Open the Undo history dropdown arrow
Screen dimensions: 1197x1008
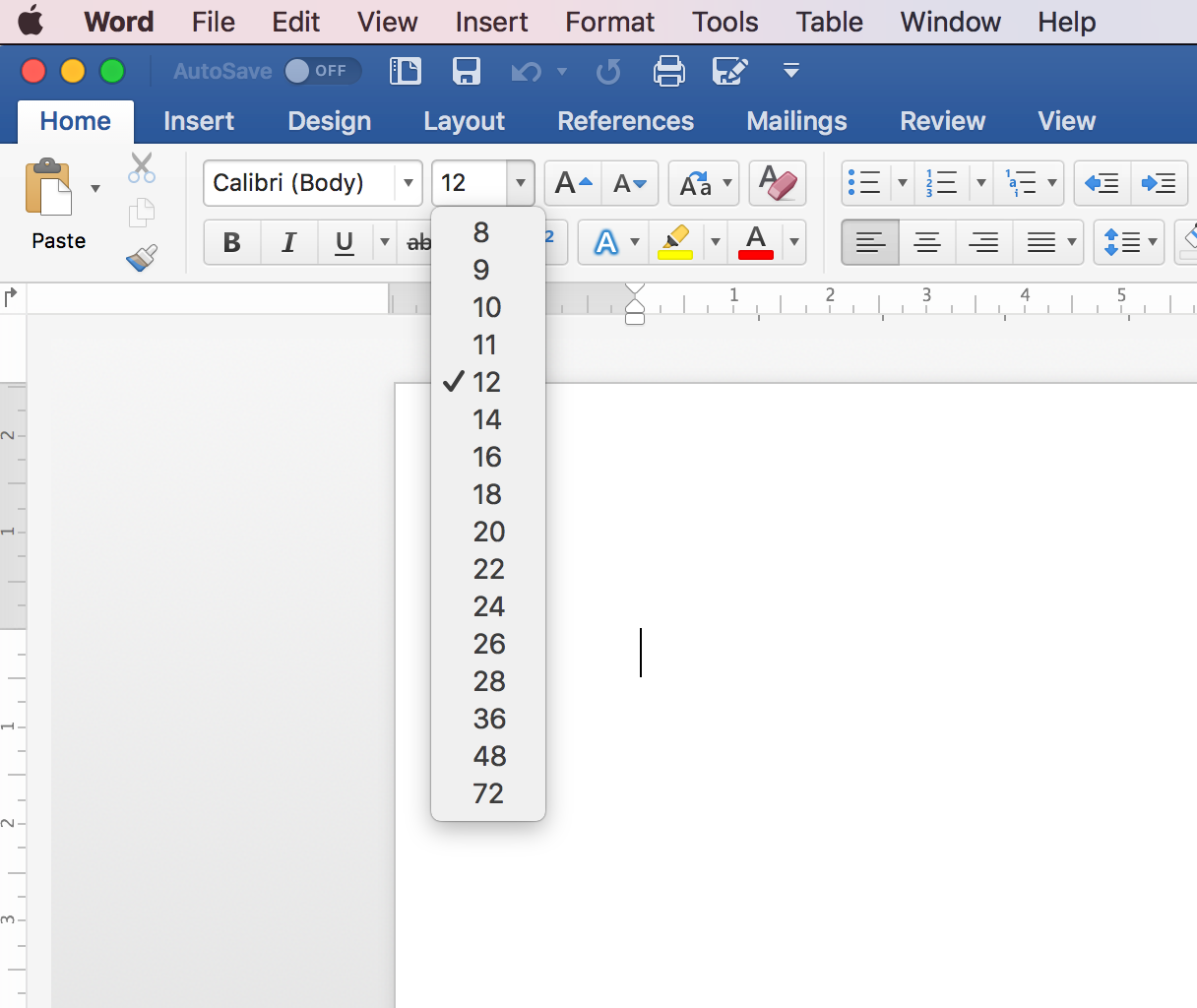(562, 71)
